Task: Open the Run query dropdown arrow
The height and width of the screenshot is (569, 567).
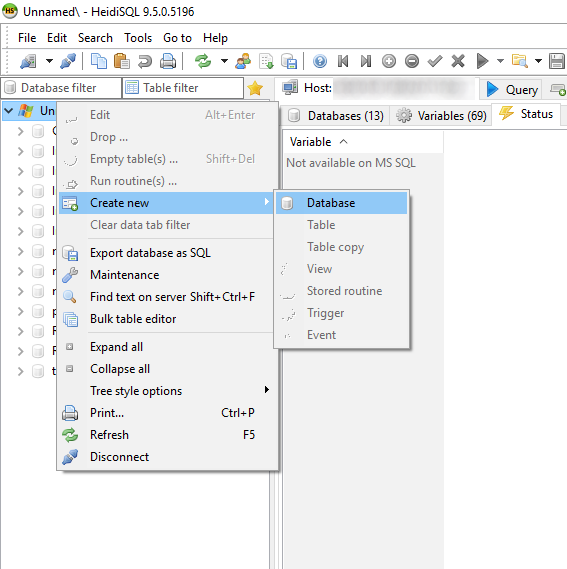Action: coord(500,61)
